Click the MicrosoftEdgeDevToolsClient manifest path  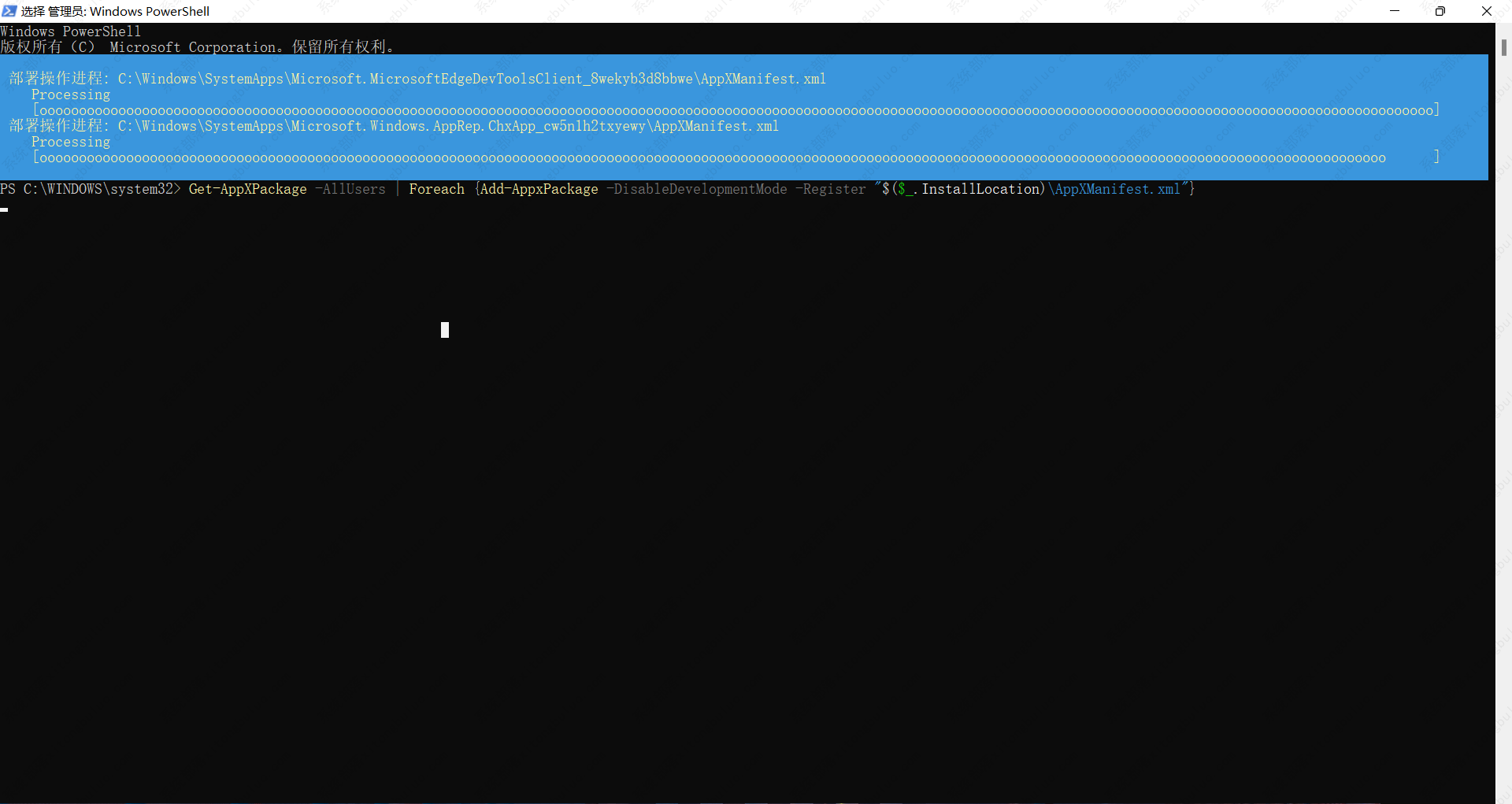[472, 79]
